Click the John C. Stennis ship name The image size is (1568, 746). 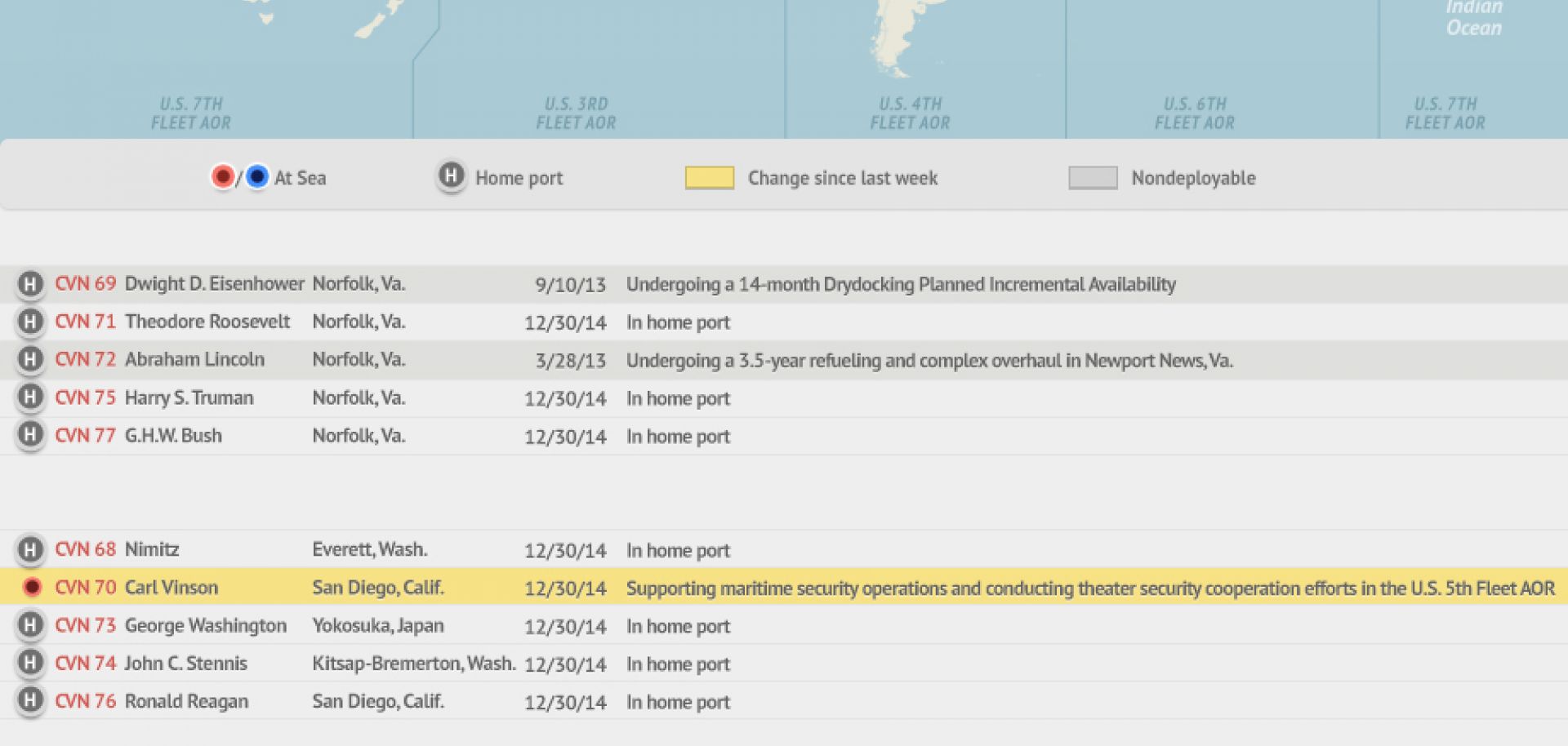185,663
